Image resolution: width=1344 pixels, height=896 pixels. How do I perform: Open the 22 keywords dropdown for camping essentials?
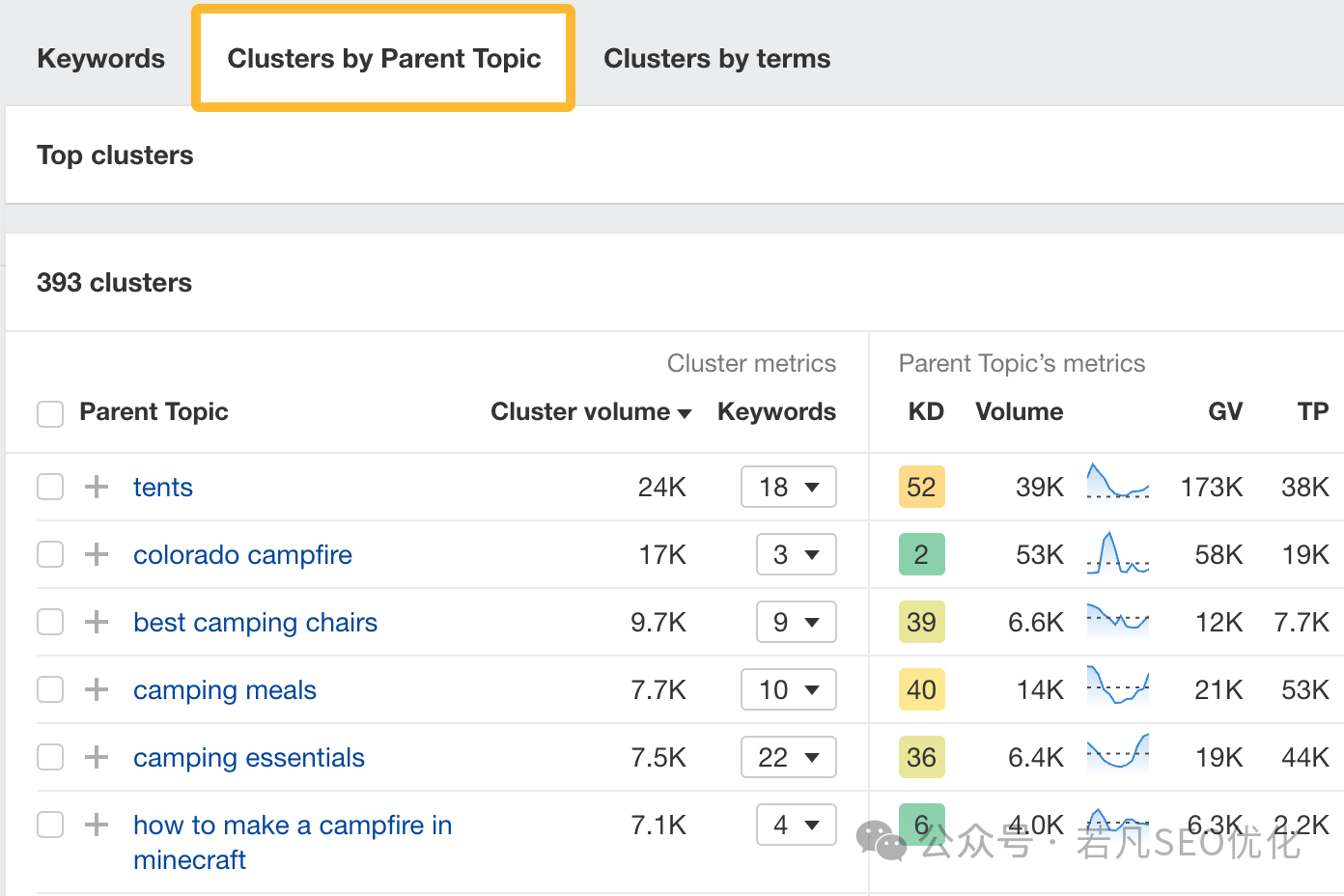tap(789, 757)
